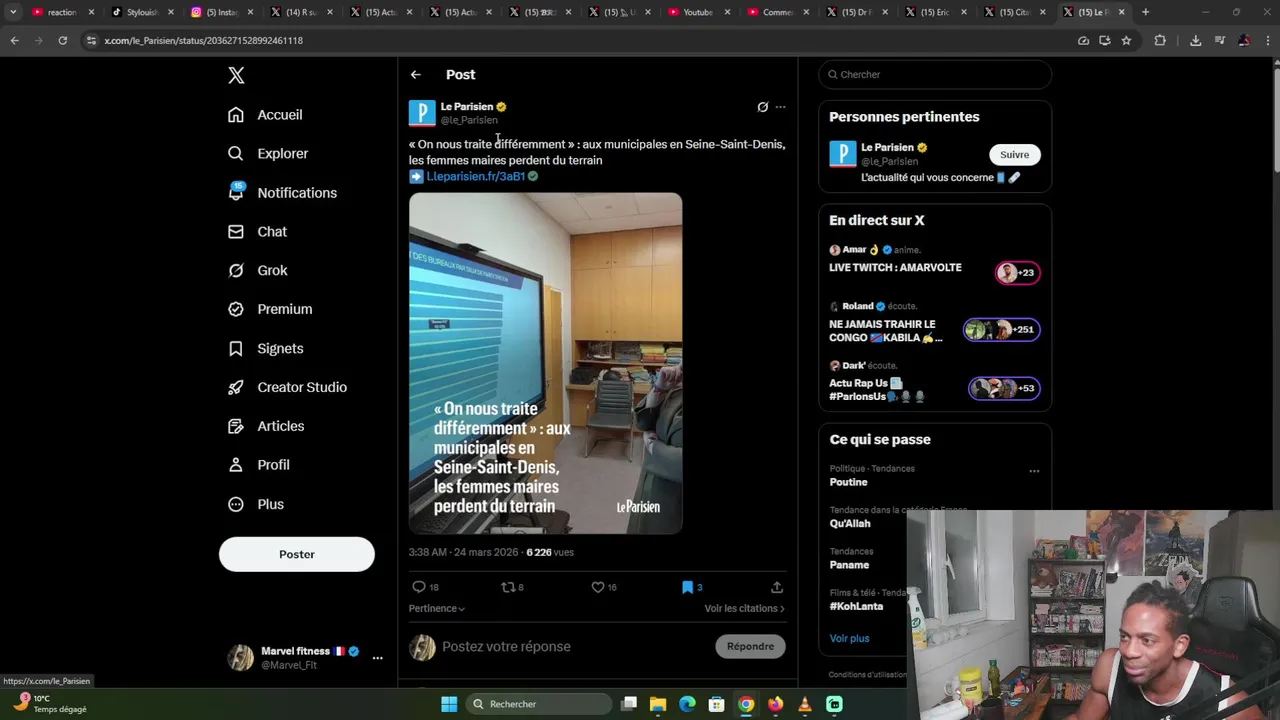Open Marvel fitness account menu dots

point(377,658)
